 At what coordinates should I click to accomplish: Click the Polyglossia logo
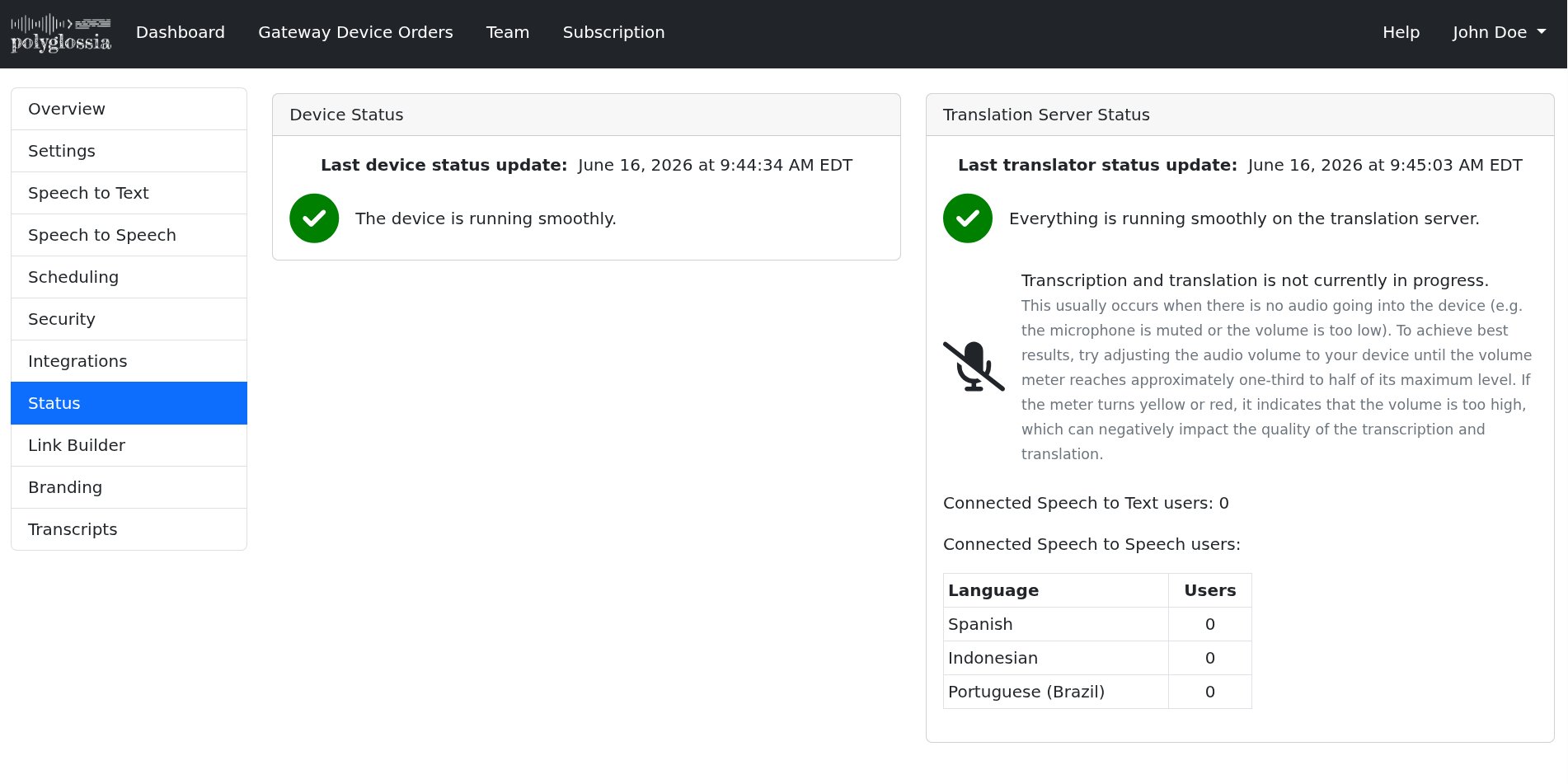[61, 34]
